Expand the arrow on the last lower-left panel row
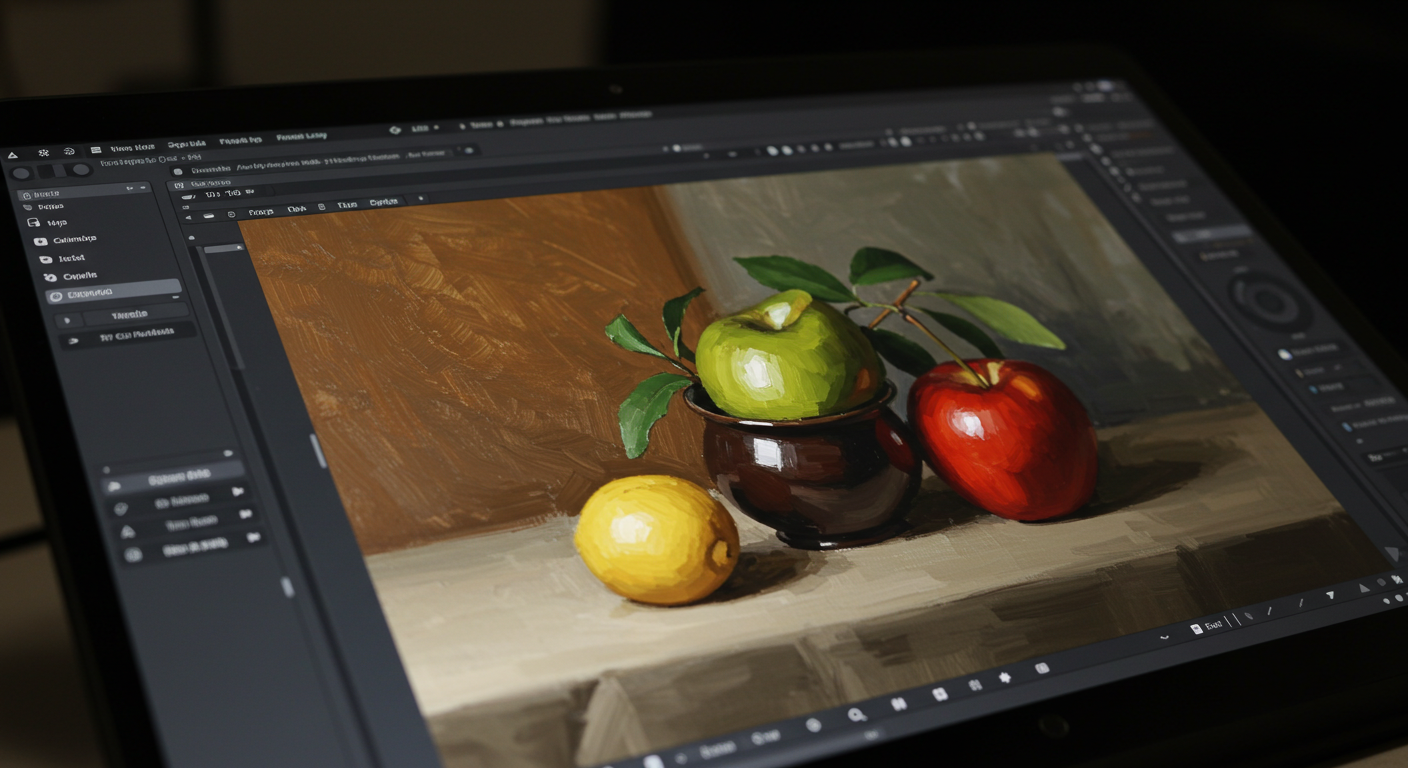This screenshot has height=768, width=1408. pyautogui.click(x=254, y=538)
